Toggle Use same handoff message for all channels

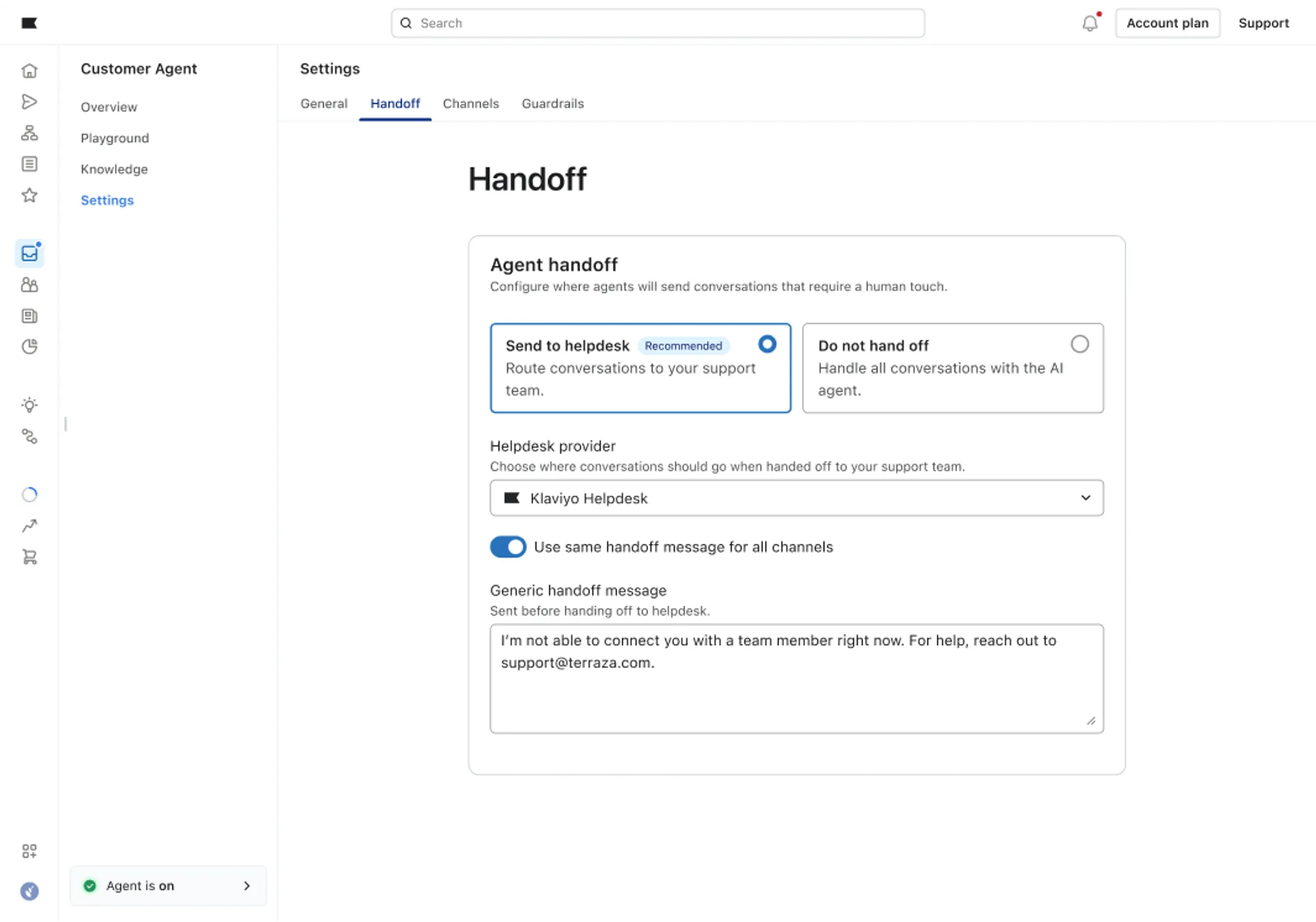click(508, 547)
